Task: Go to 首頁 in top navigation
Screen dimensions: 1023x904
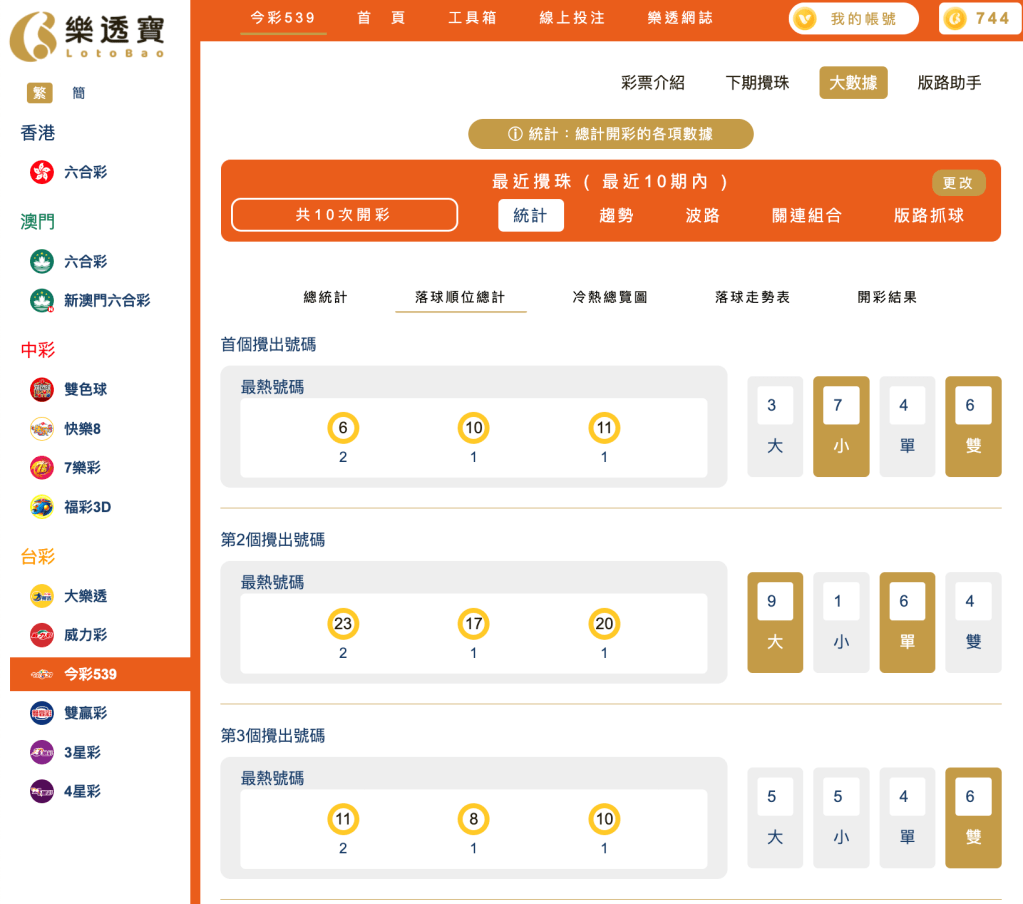Action: (x=382, y=18)
